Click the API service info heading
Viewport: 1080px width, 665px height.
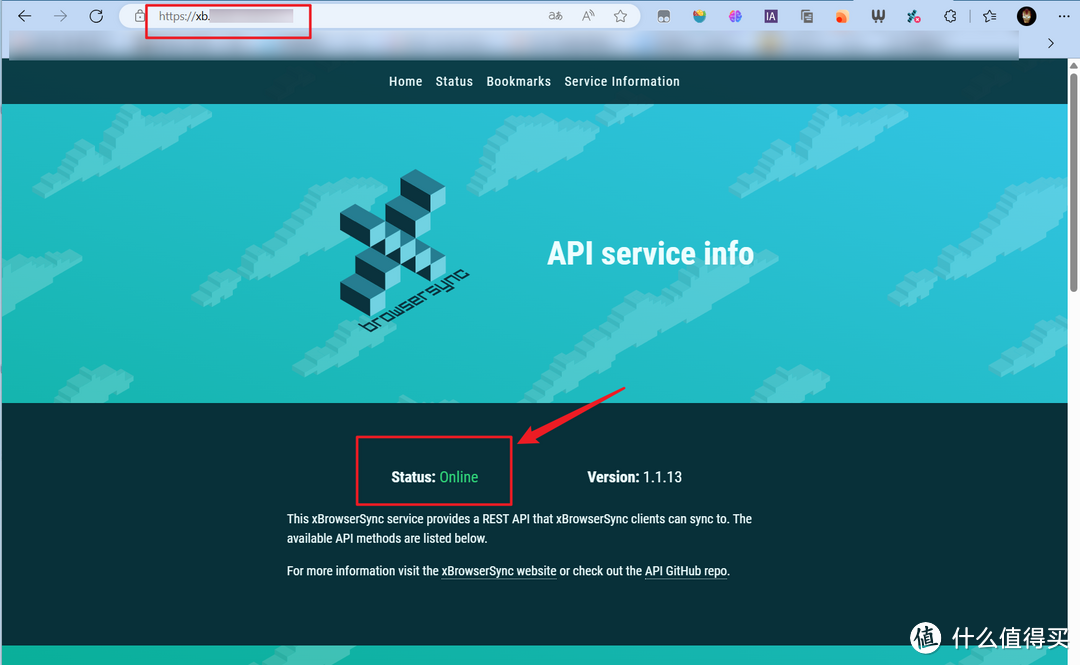pyautogui.click(x=650, y=254)
